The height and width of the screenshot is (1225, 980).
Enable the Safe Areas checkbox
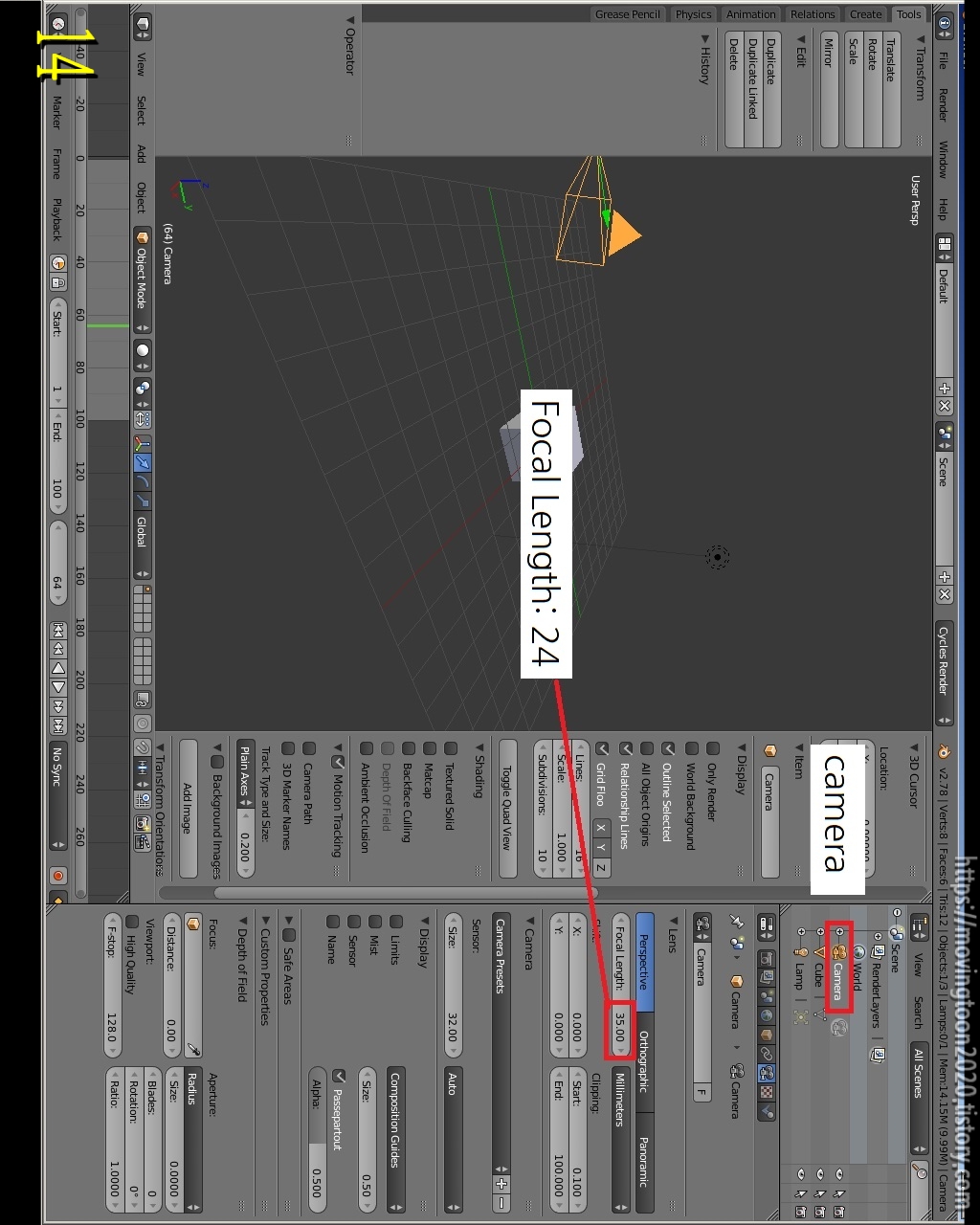[x=288, y=933]
